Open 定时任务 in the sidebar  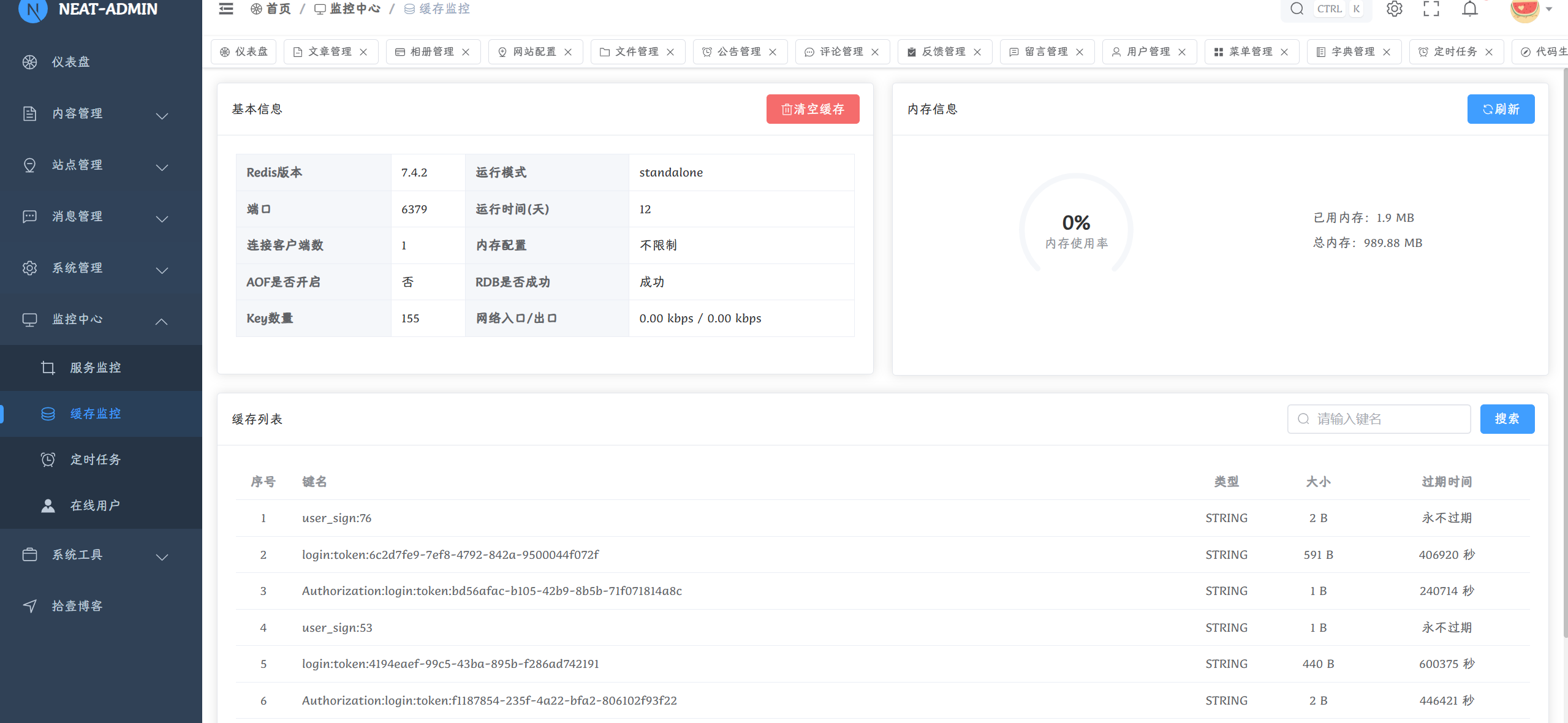pyautogui.click(x=96, y=460)
